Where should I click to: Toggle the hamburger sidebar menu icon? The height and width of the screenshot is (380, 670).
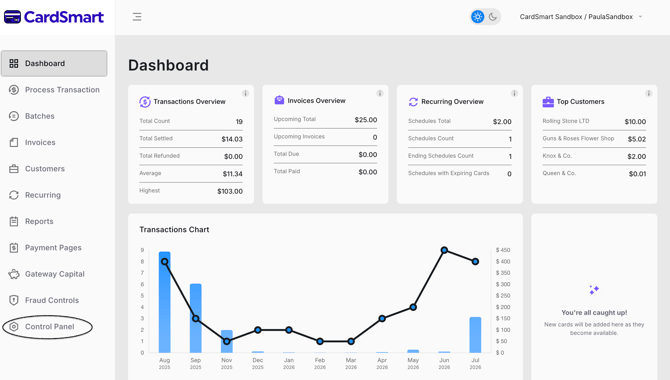pos(137,17)
